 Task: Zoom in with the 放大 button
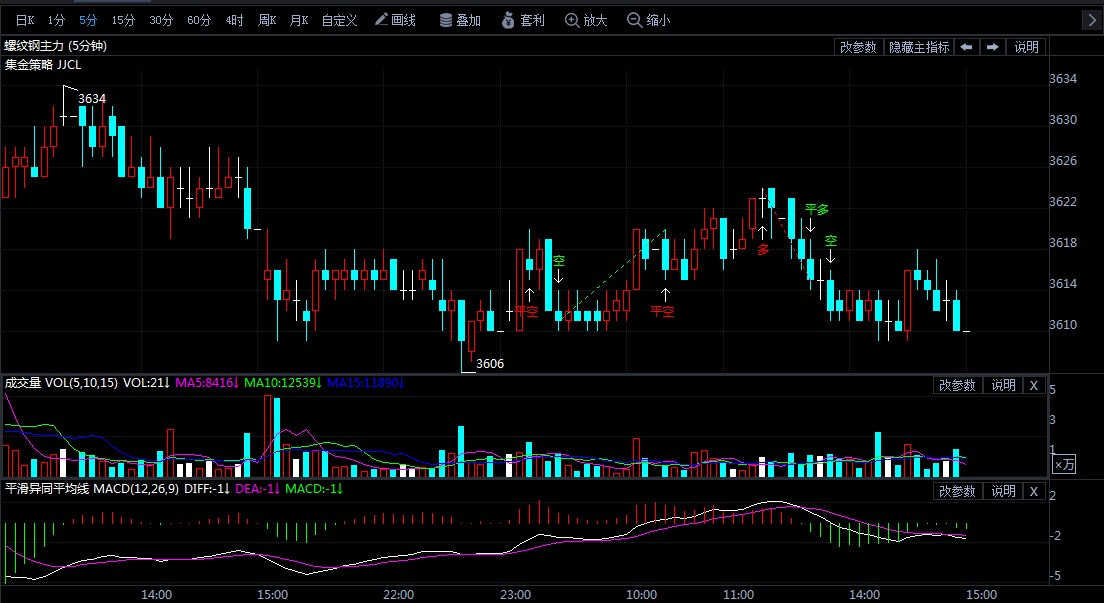(x=586, y=20)
